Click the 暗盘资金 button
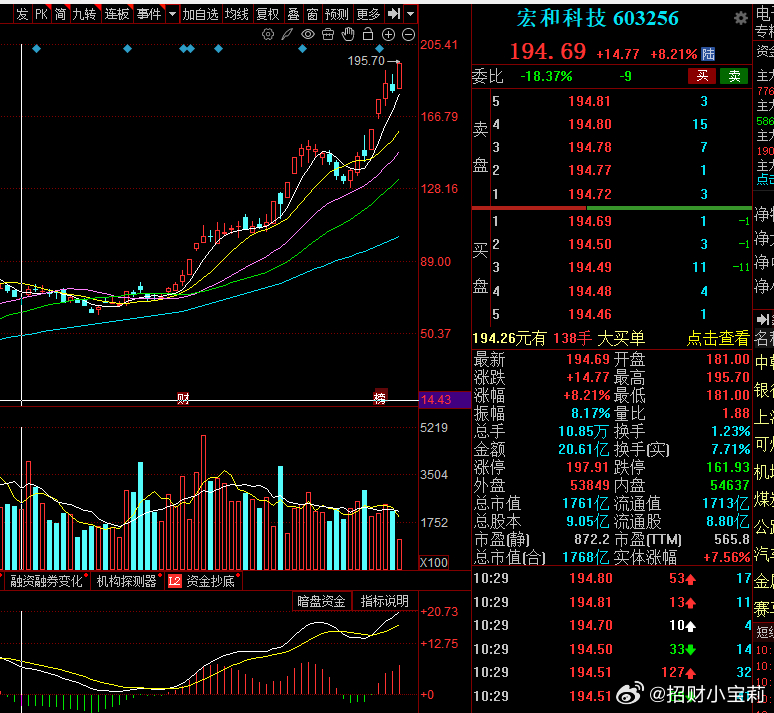This screenshot has width=774, height=713. [321, 601]
